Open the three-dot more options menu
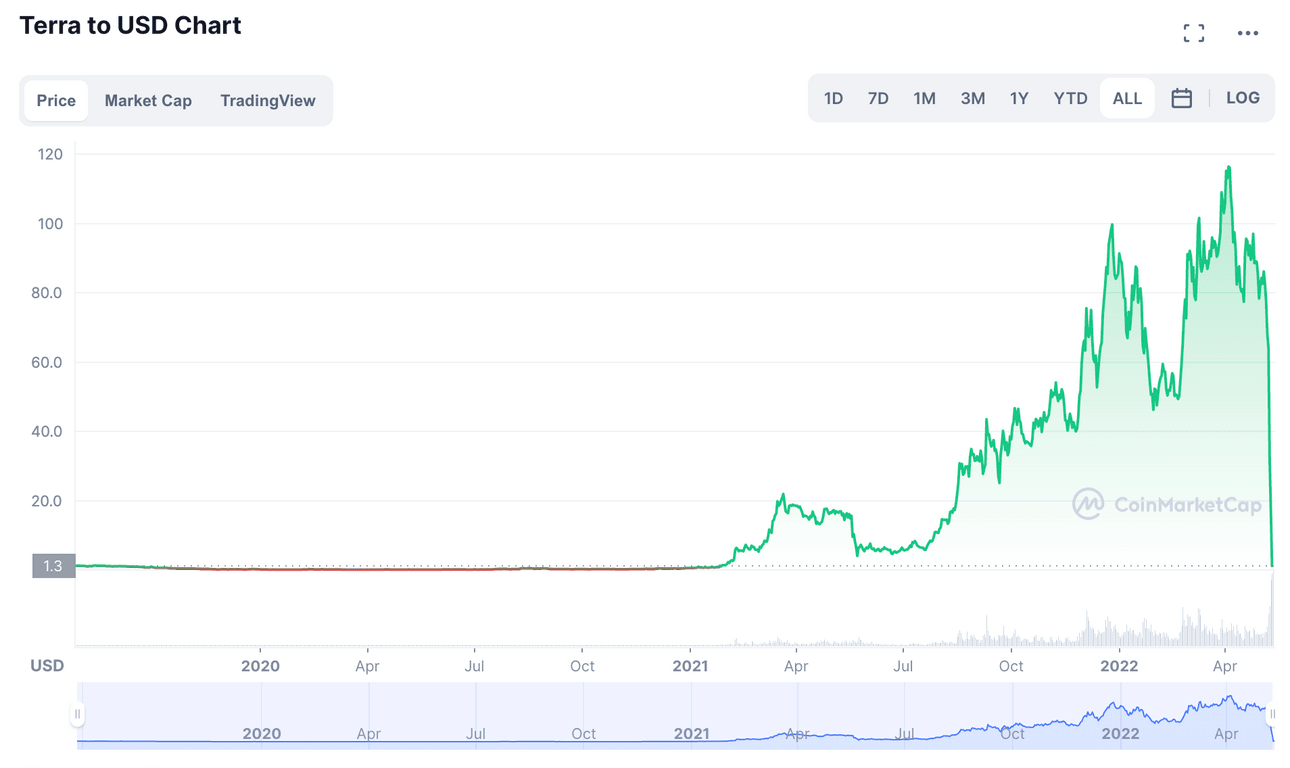The image size is (1290, 768). click(1247, 33)
